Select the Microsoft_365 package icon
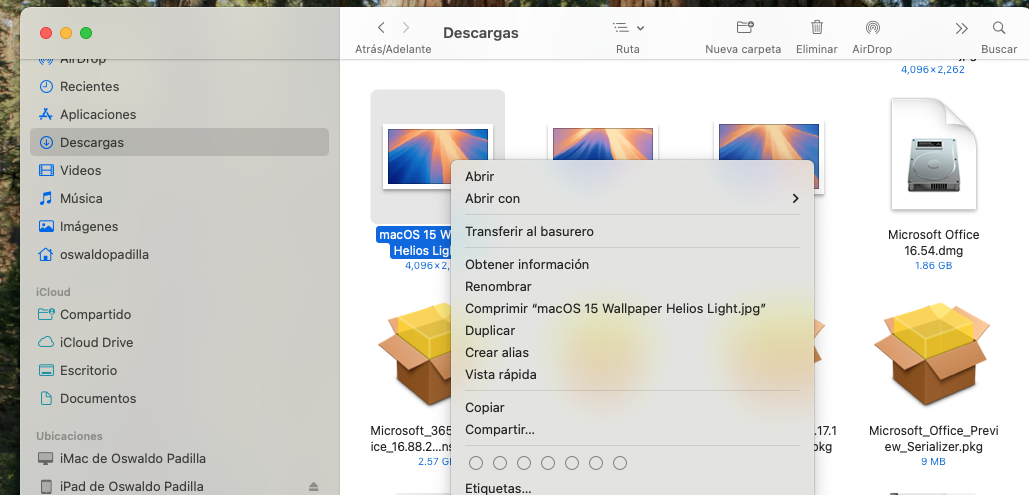The height and width of the screenshot is (495, 1029). tap(416, 355)
